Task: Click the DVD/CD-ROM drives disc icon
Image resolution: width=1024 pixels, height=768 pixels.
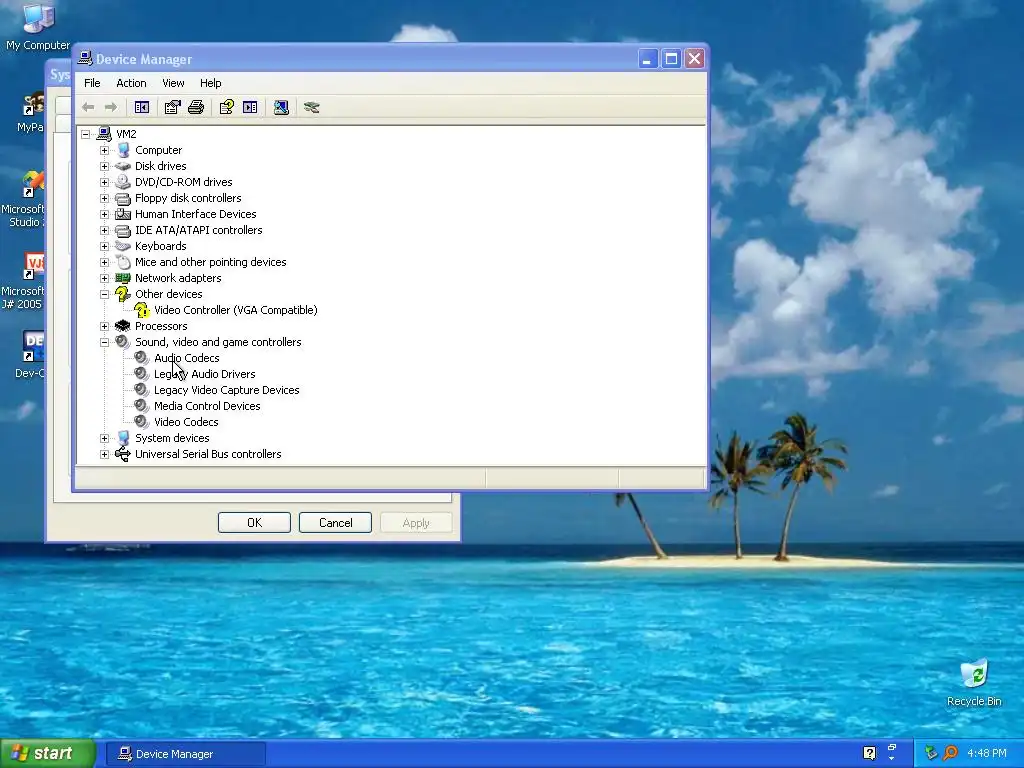Action: [x=123, y=182]
